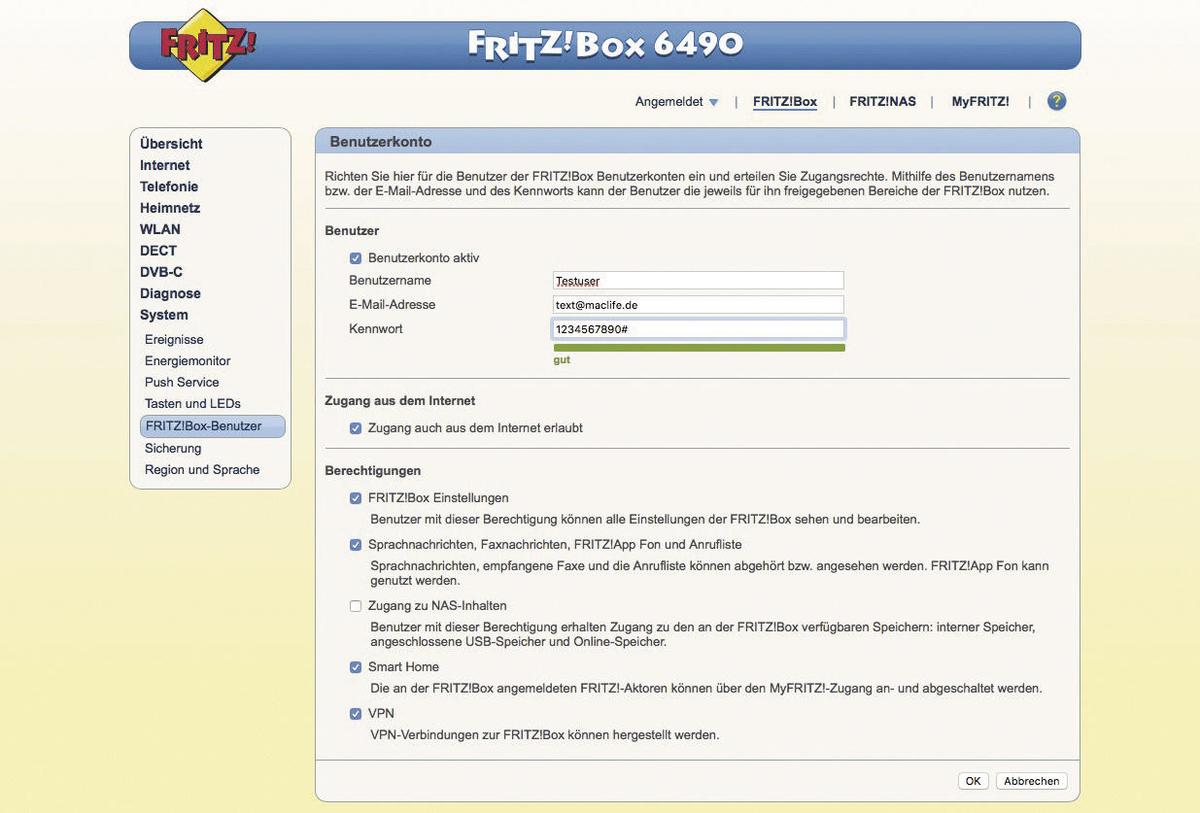Screen dimensions: 1200x813
Task: Open the DECT menu section
Action: click(158, 251)
